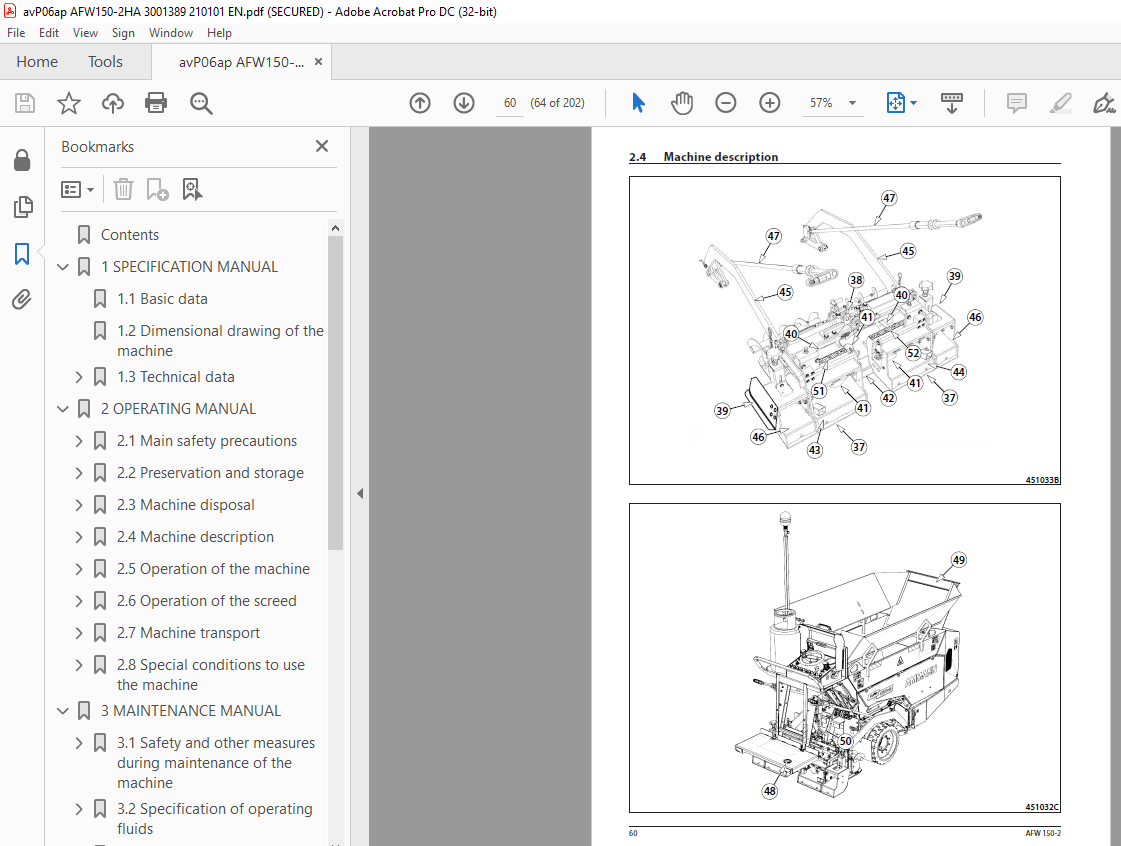Image resolution: width=1121 pixels, height=846 pixels.
Task: Open the Edit menu
Action: pos(49,33)
